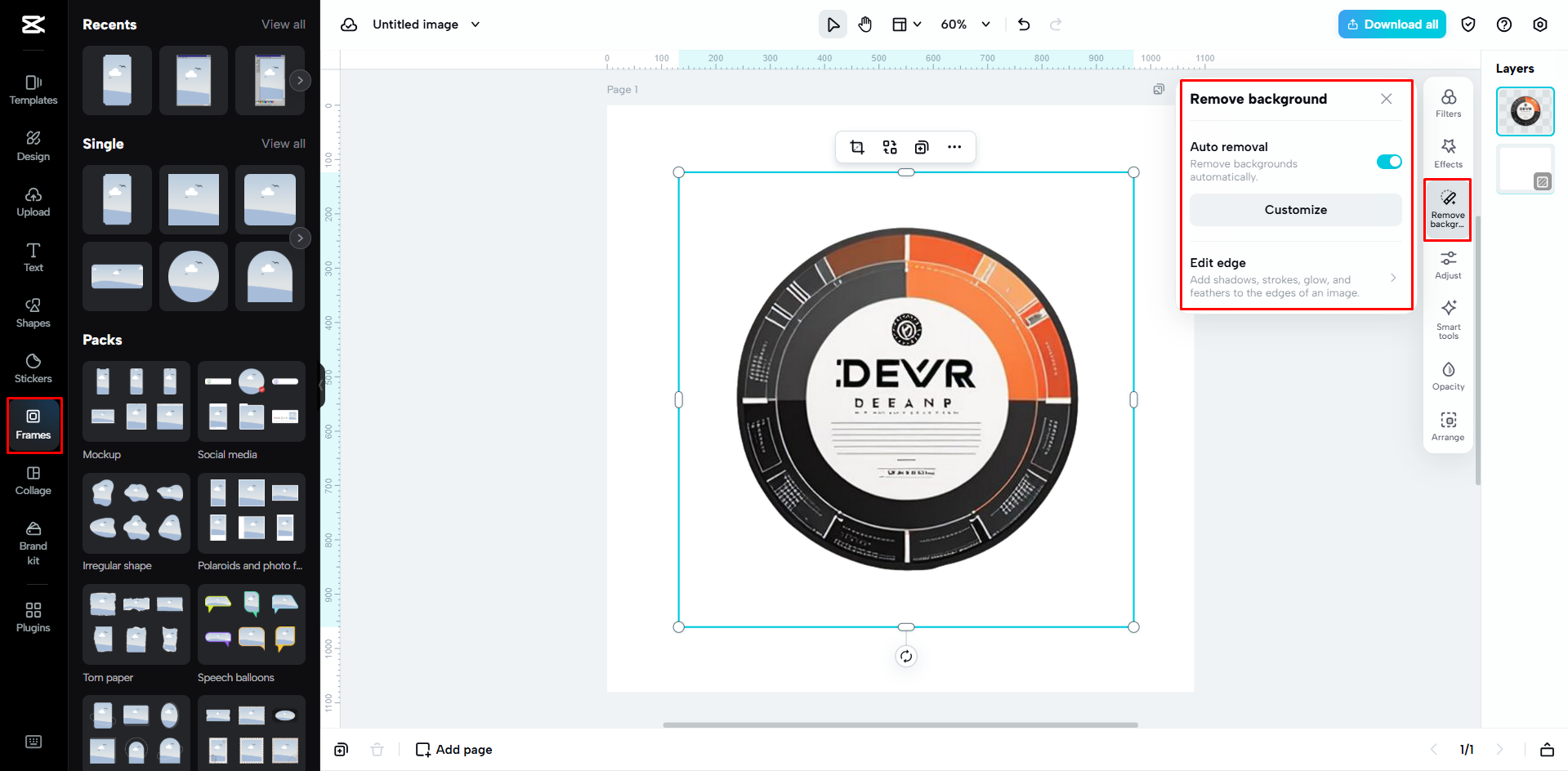Image resolution: width=1568 pixels, height=771 pixels.
Task: Open the Stickers panel
Action: 33,368
